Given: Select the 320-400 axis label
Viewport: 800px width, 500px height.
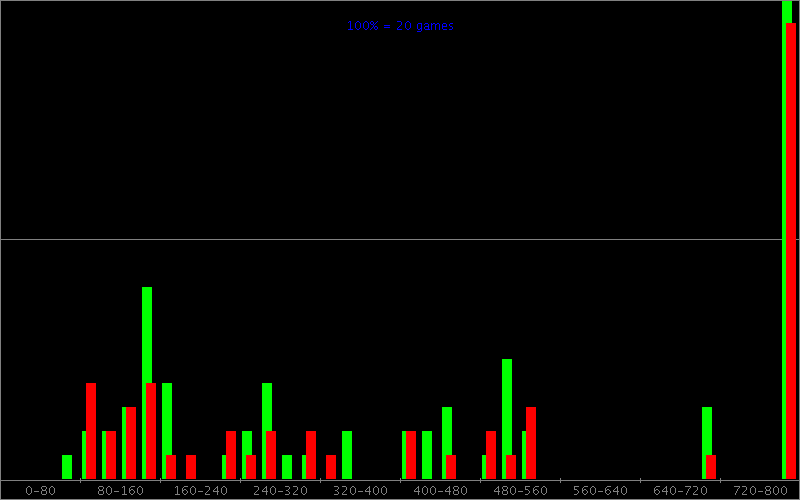Looking at the screenshot, I should [360, 491].
